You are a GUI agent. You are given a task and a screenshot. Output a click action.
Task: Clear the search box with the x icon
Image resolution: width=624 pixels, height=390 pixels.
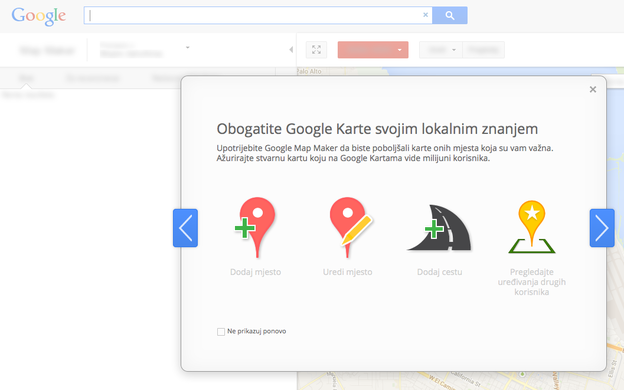(x=425, y=15)
